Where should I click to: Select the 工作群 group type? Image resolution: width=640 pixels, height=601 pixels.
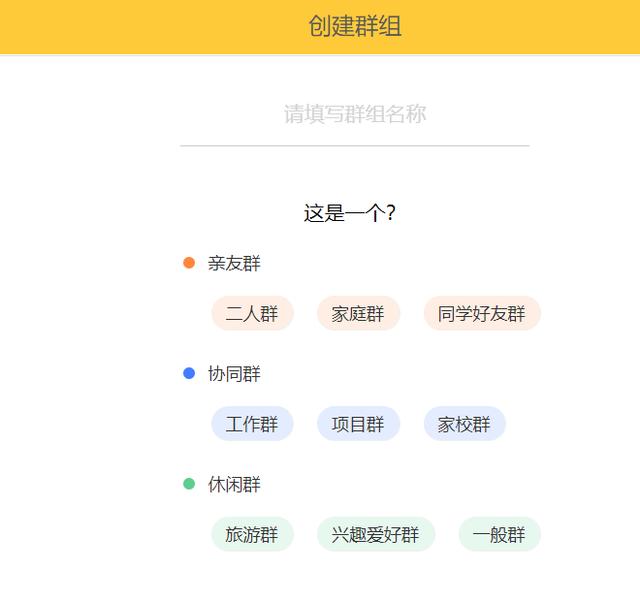click(252, 424)
